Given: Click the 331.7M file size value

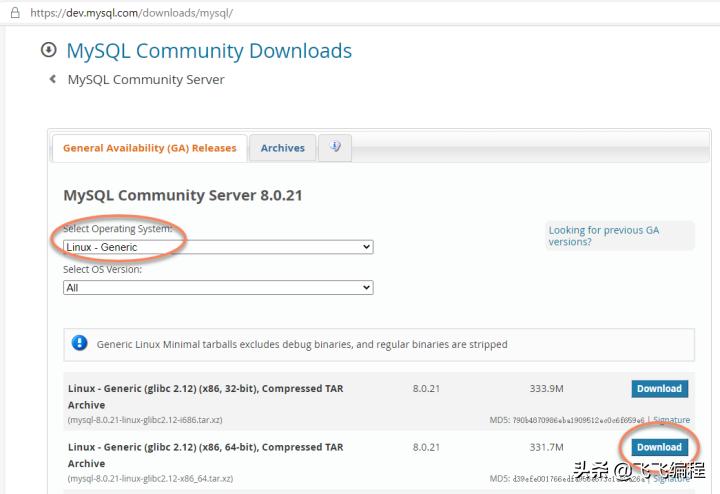Looking at the screenshot, I should coord(546,447).
